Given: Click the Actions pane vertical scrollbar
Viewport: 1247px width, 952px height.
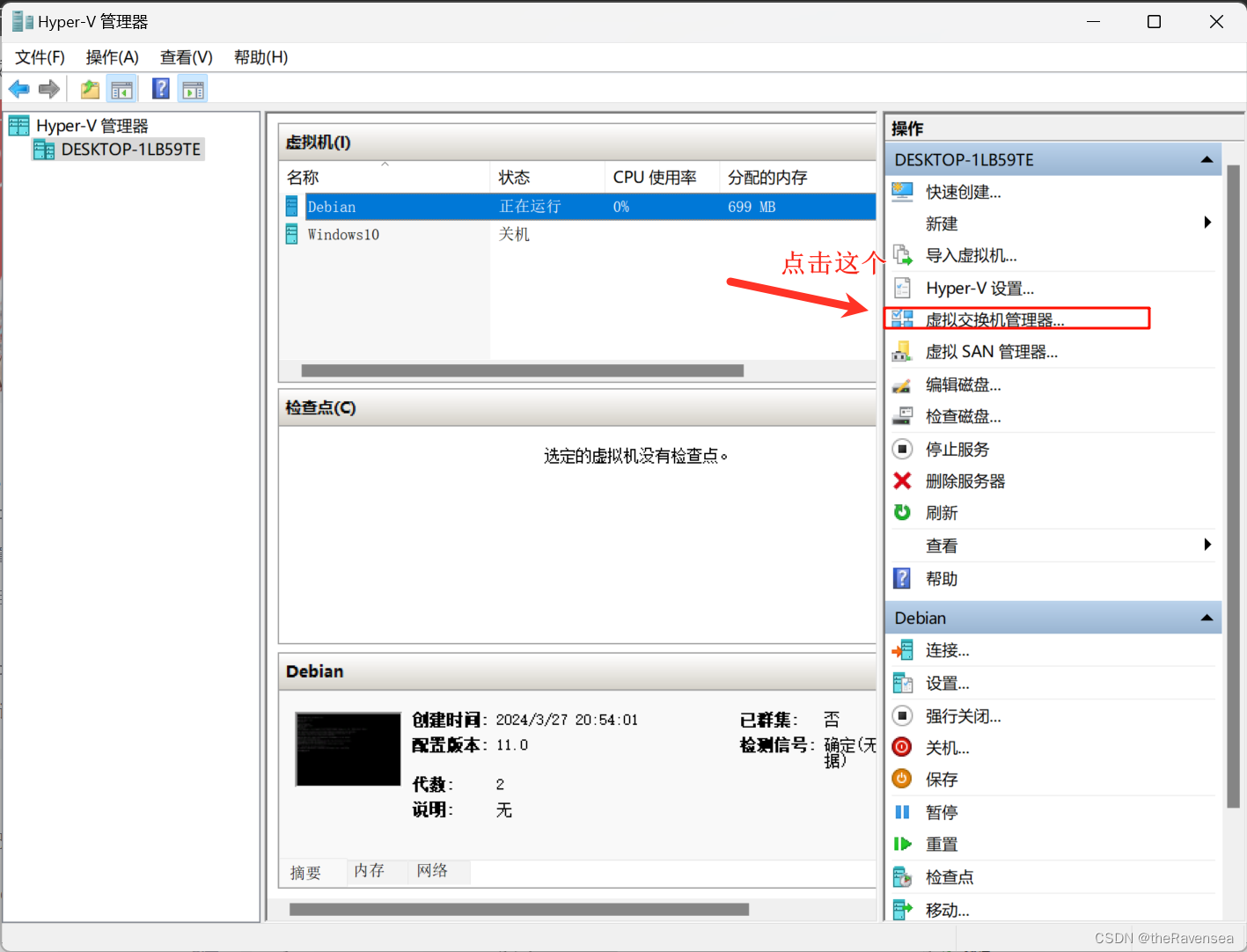Looking at the screenshot, I should pos(1233,486).
